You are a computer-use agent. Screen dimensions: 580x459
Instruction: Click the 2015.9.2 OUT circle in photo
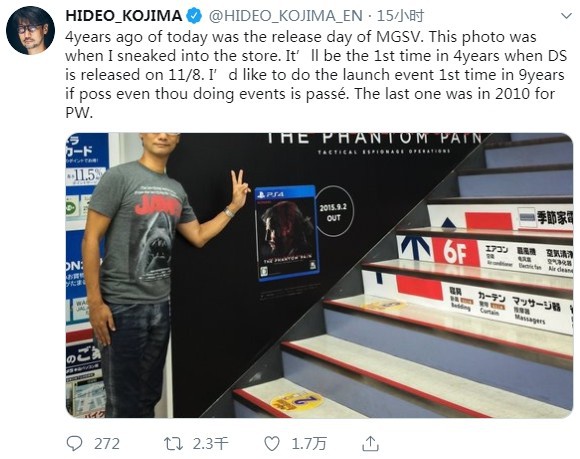(x=334, y=212)
